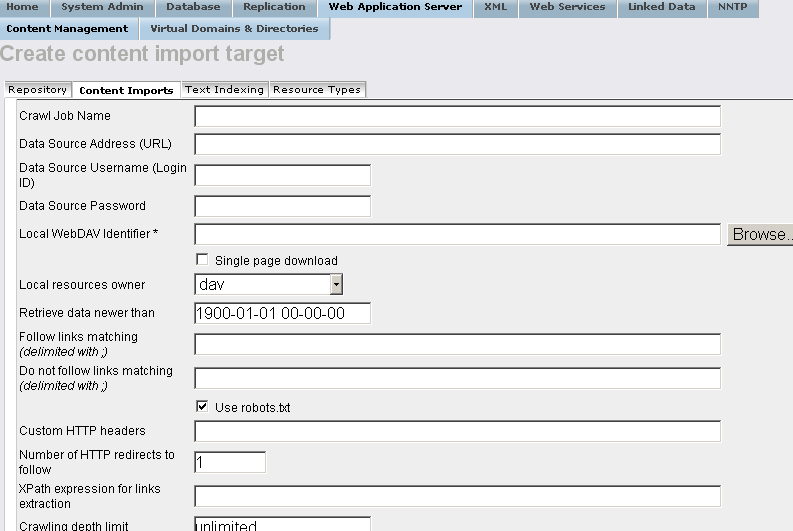Open the Linked Data menu tab
The width and height of the screenshot is (793, 531).
(x=661, y=8)
